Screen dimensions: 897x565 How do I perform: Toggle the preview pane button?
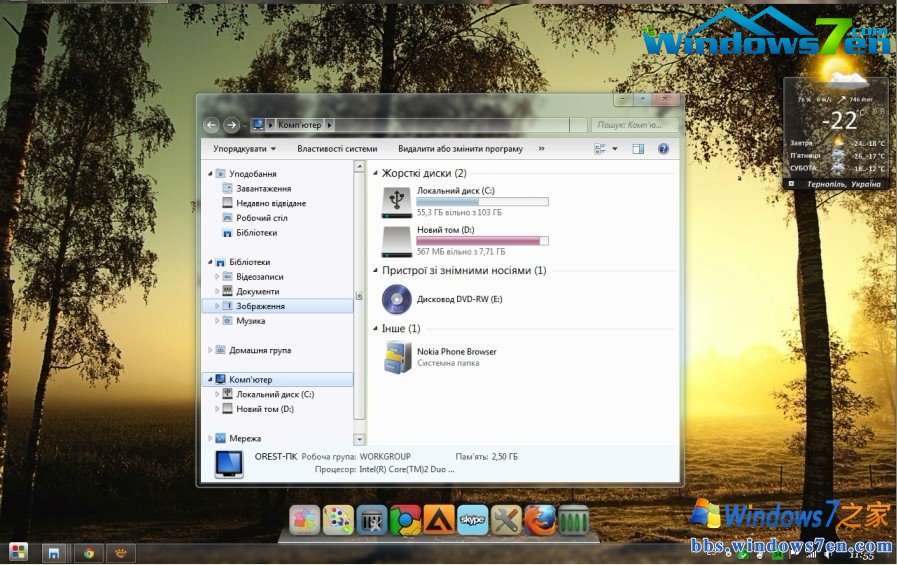click(637, 149)
